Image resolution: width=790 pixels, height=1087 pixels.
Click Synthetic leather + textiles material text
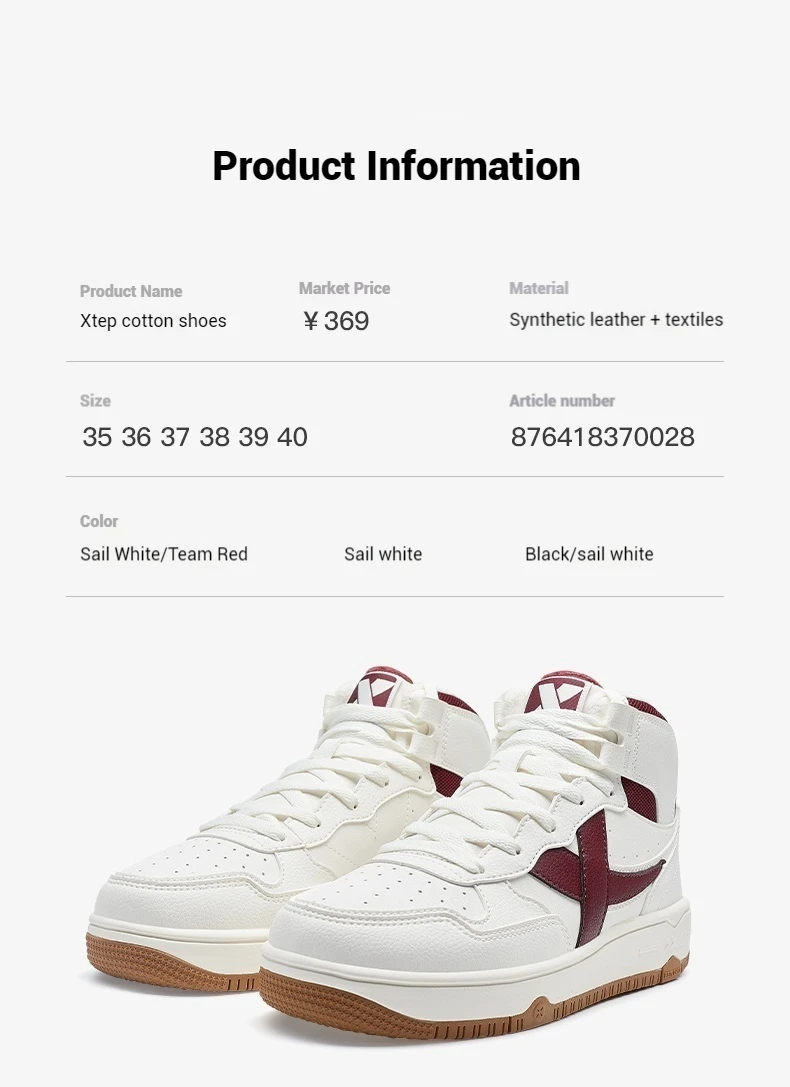pyautogui.click(x=616, y=320)
